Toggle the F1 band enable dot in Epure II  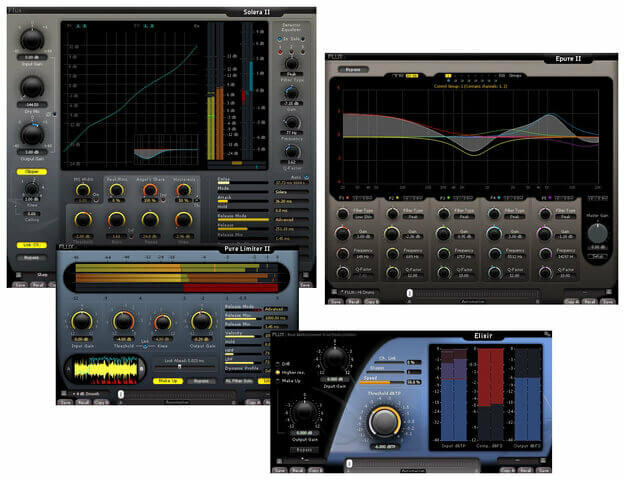tap(347, 198)
